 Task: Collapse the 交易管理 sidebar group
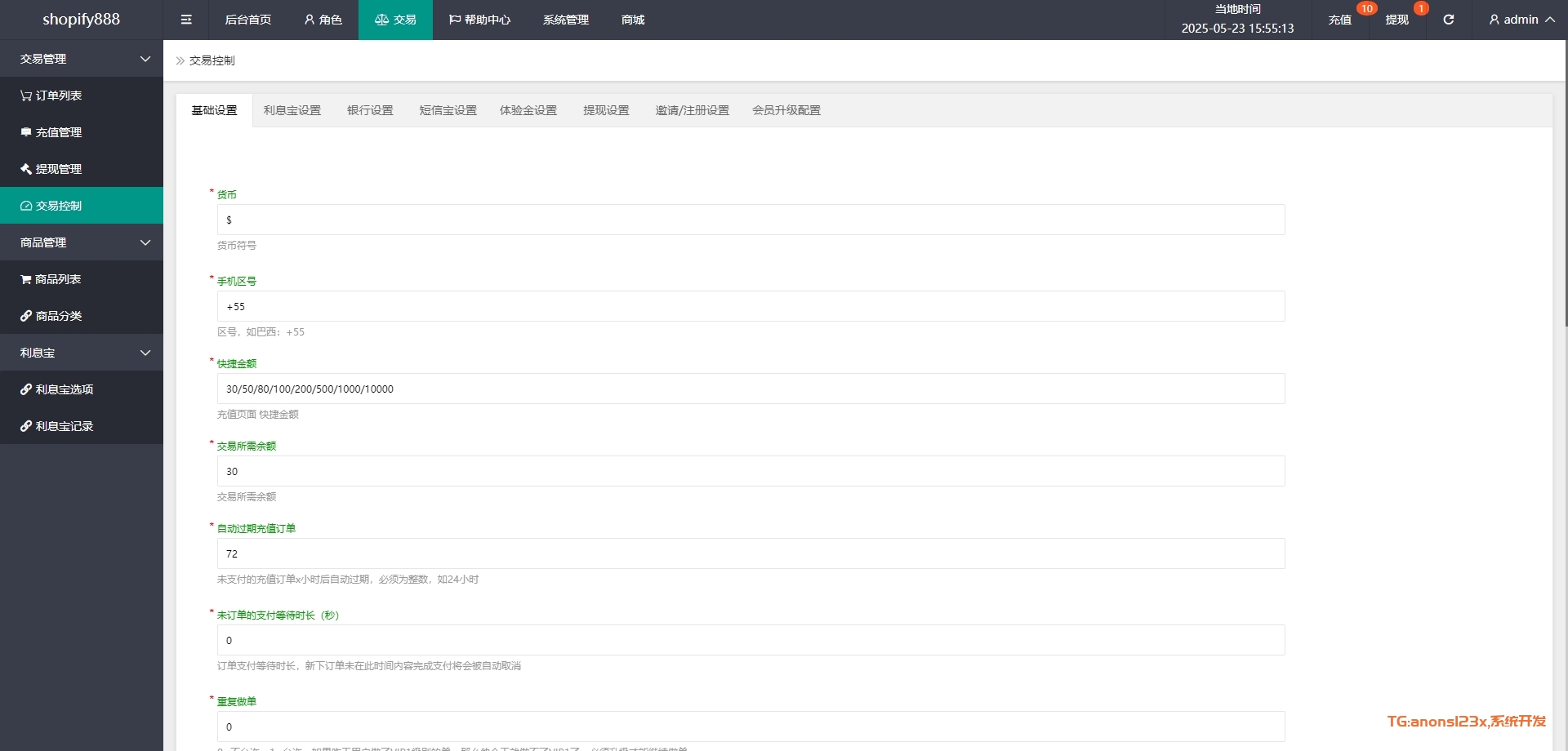[82, 59]
